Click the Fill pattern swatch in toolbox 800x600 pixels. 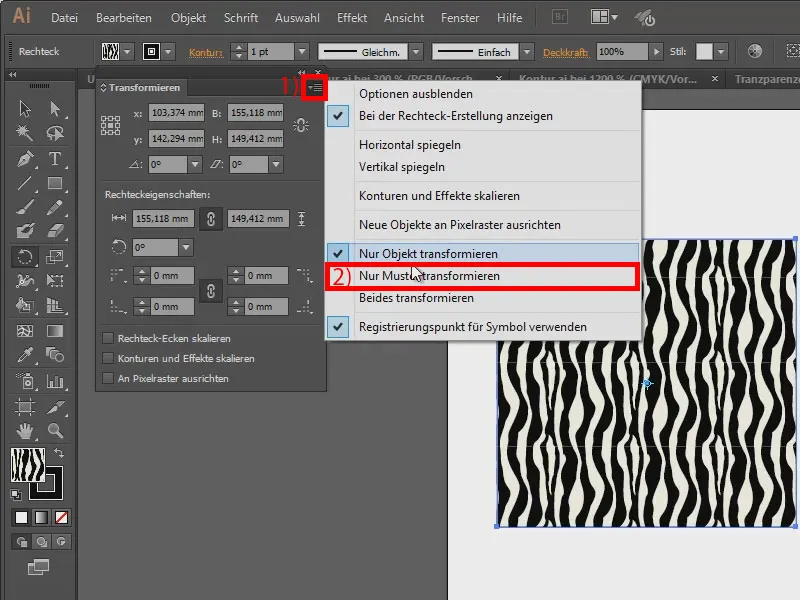point(28,464)
